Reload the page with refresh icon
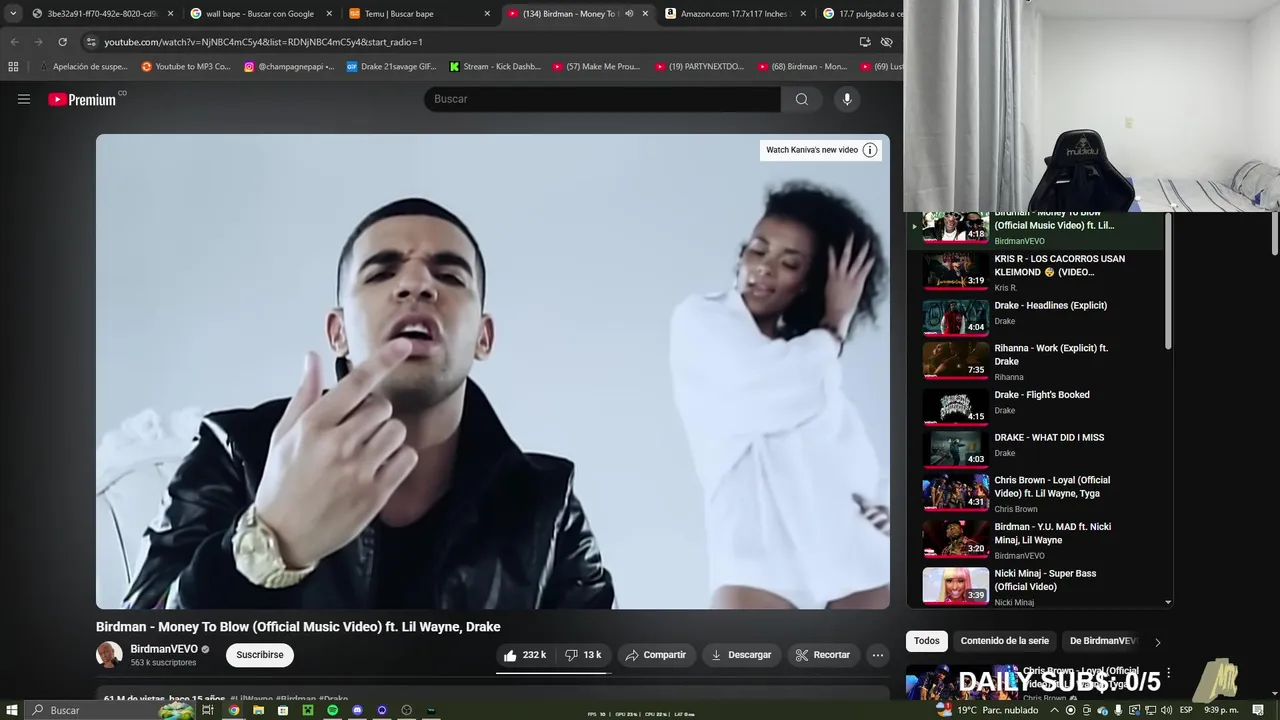This screenshot has height=720, width=1280. click(62, 42)
